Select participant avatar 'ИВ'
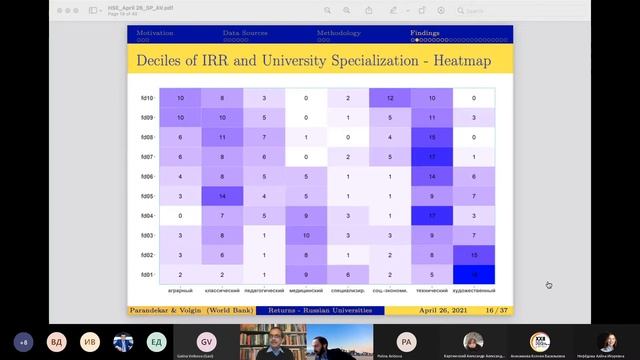640x360 pixels. pos(90,342)
